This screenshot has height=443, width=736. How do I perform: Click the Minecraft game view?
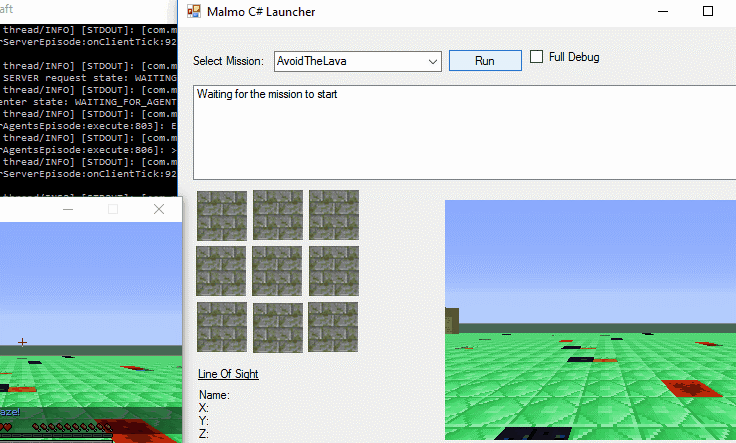click(91, 332)
